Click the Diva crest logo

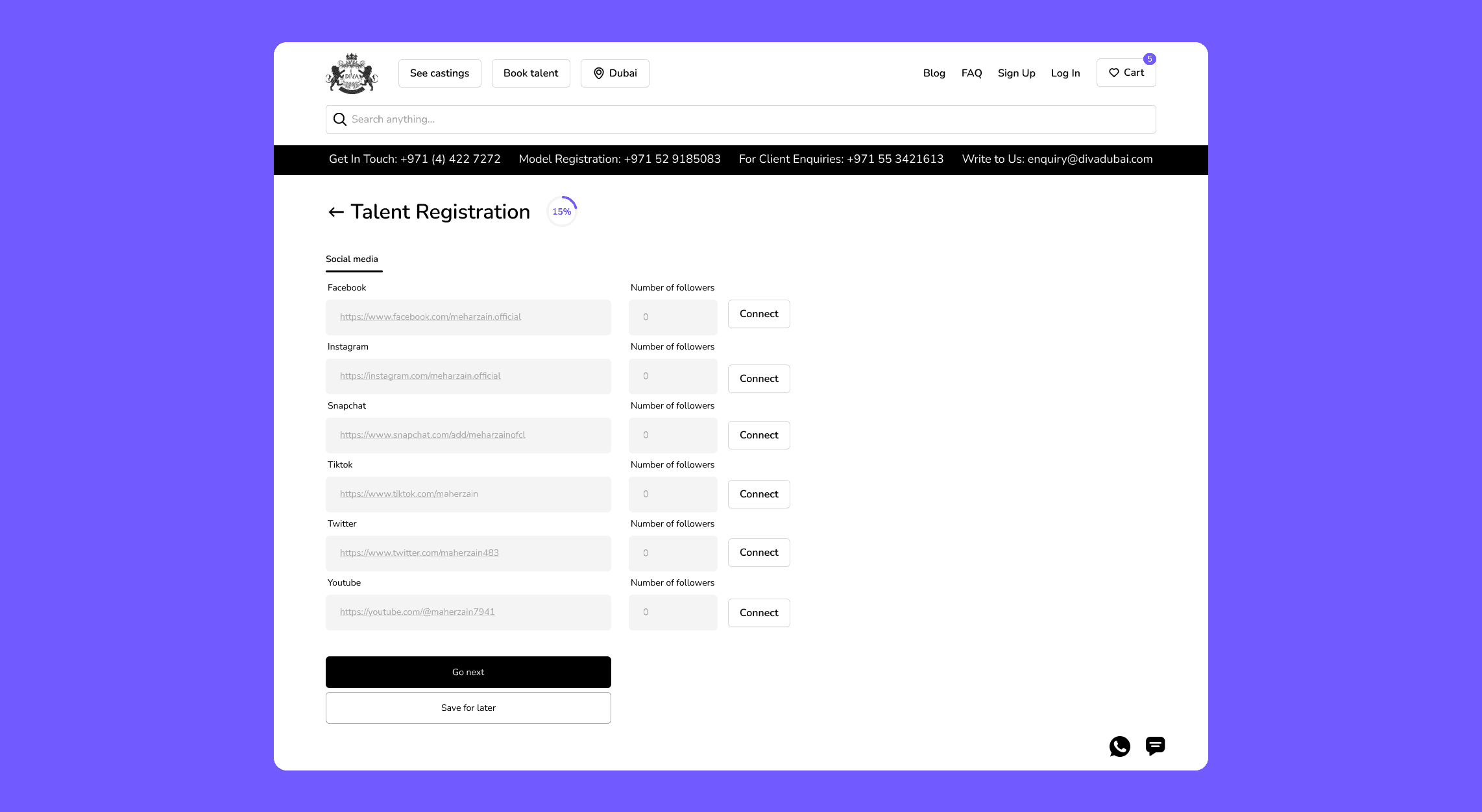pos(351,74)
